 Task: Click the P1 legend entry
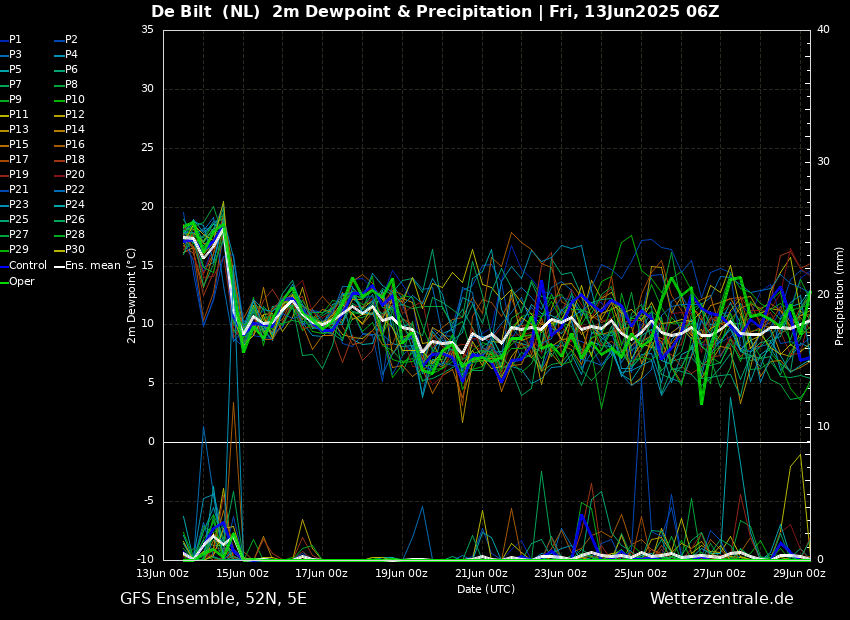[x=15, y=40]
